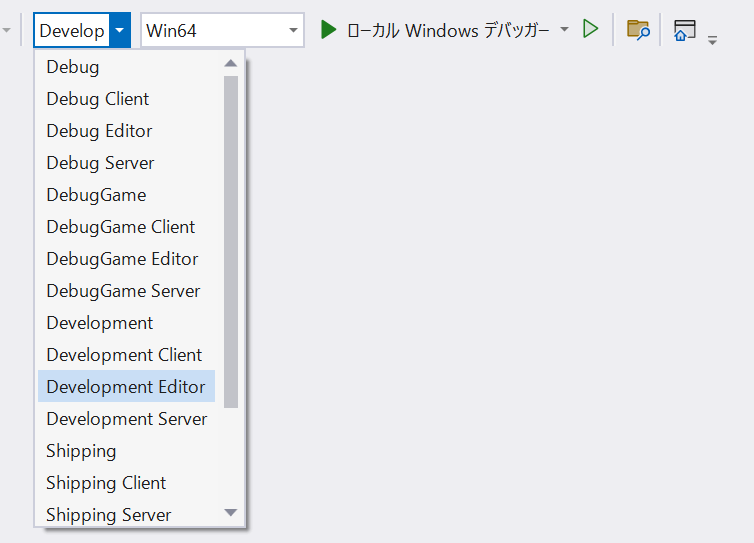Image resolution: width=754 pixels, height=543 pixels.
Task: Choose the highlighted Development Editor entry
Action: (126, 386)
